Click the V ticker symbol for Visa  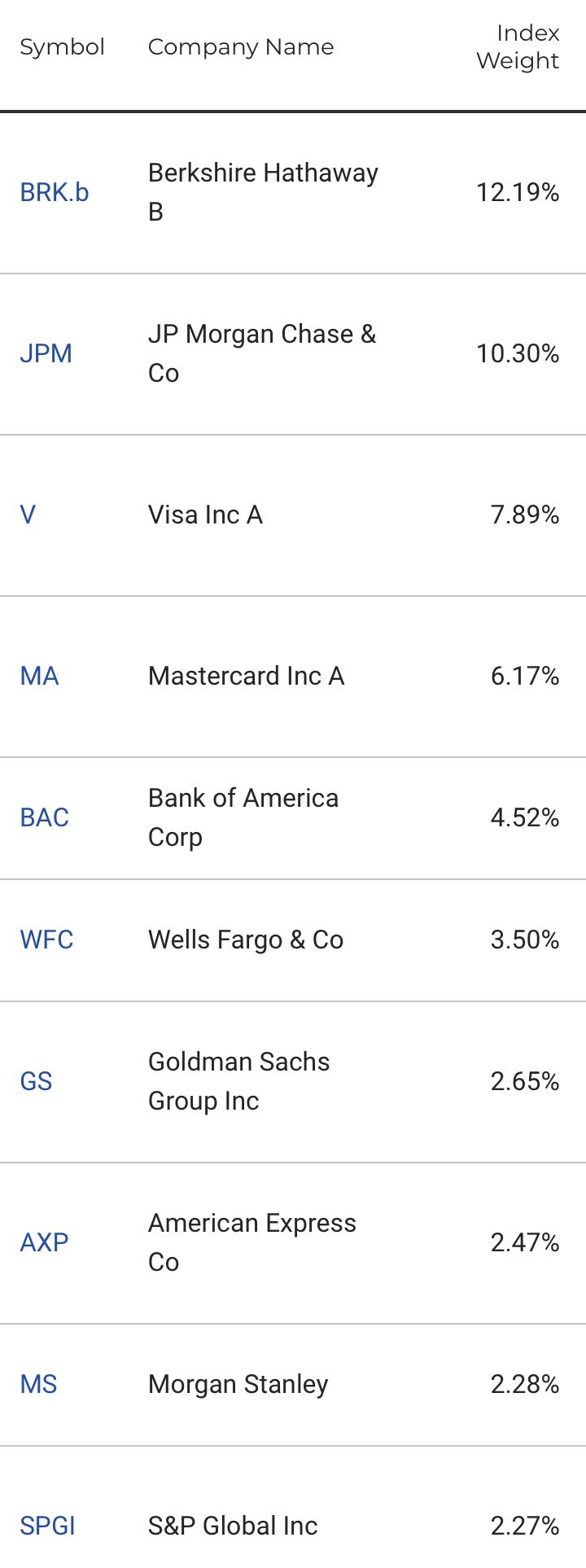(x=28, y=515)
